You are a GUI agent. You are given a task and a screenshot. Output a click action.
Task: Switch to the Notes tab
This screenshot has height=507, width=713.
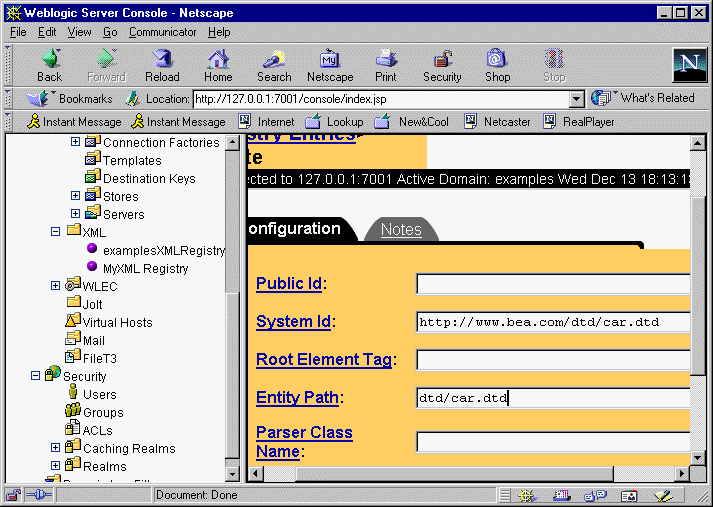point(401,230)
